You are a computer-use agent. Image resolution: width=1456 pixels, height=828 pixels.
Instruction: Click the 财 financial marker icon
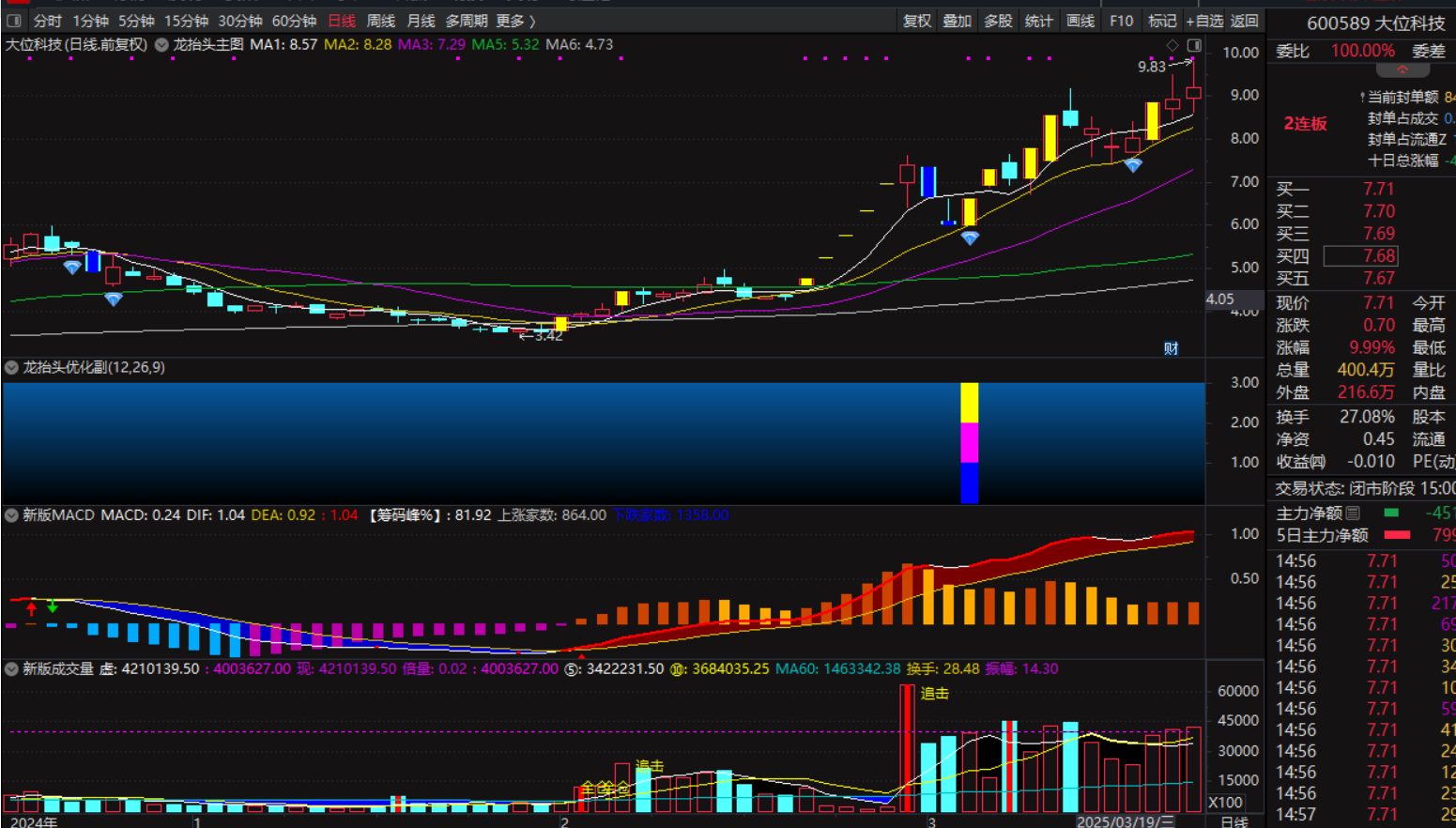pyautogui.click(x=1171, y=348)
